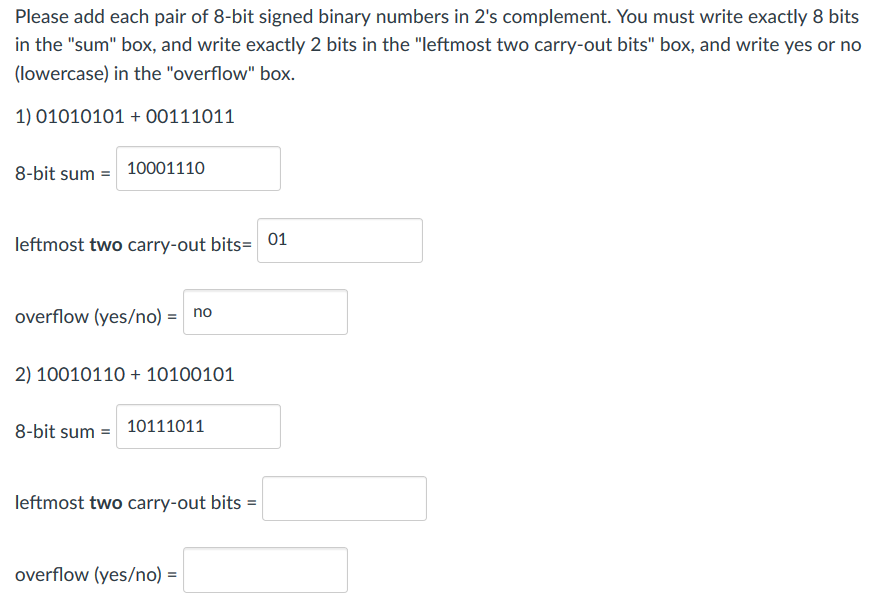Click the problem 1 "8-bit sum =" label

coord(63,173)
